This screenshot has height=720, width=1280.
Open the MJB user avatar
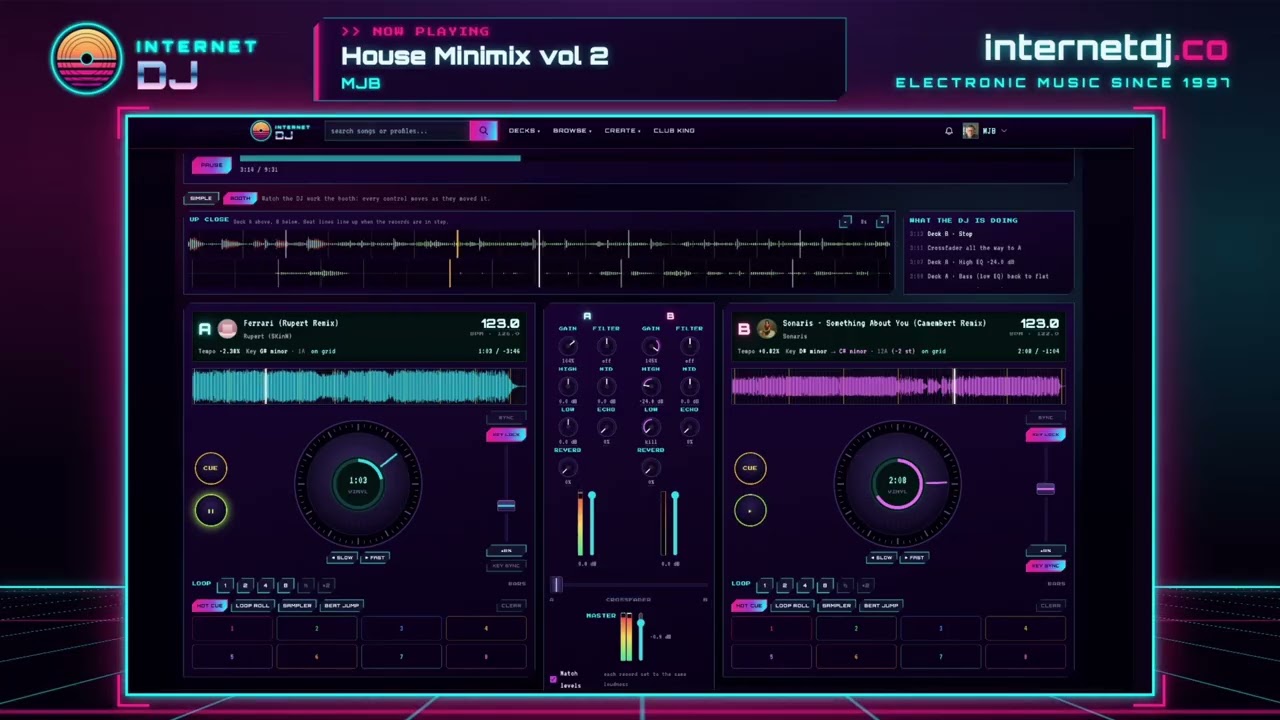point(970,131)
